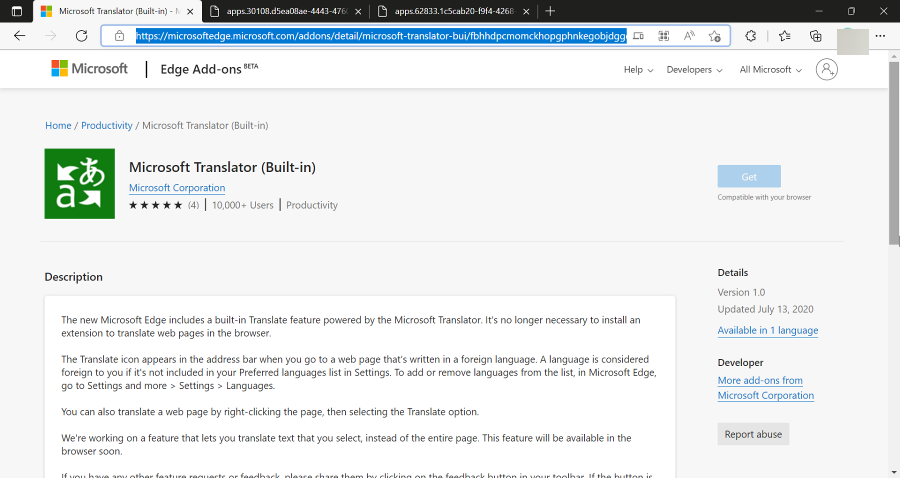
Task: Click the Microsoft logo
Action: click(x=90, y=68)
